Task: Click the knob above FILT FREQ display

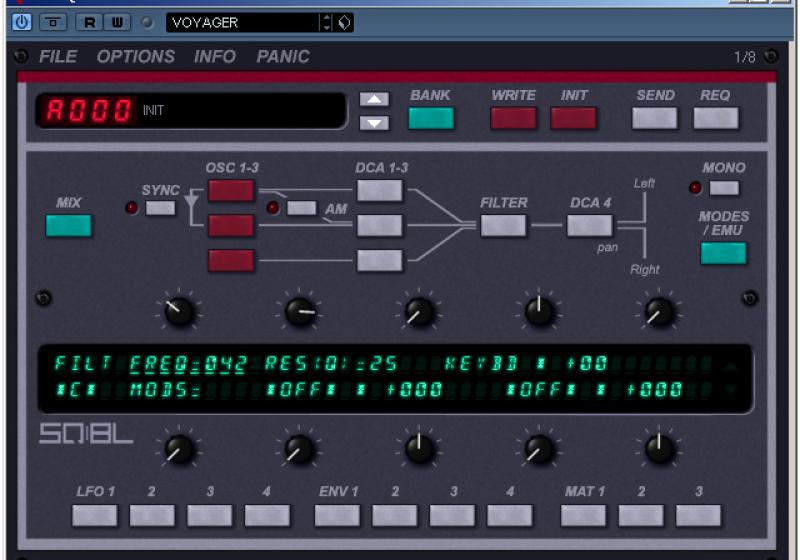Action: click(x=179, y=312)
